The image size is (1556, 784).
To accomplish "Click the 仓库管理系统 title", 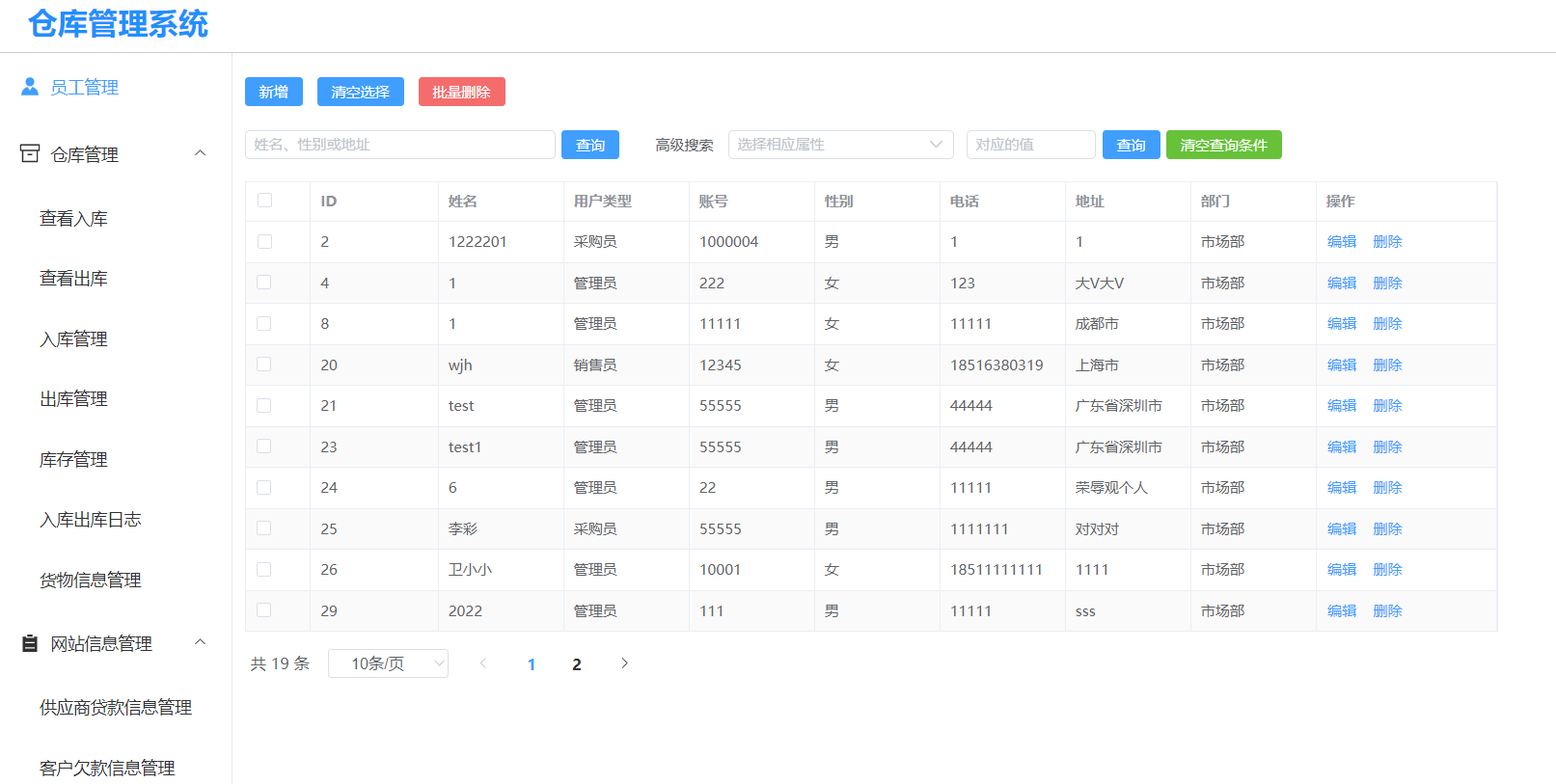I will tap(118, 23).
